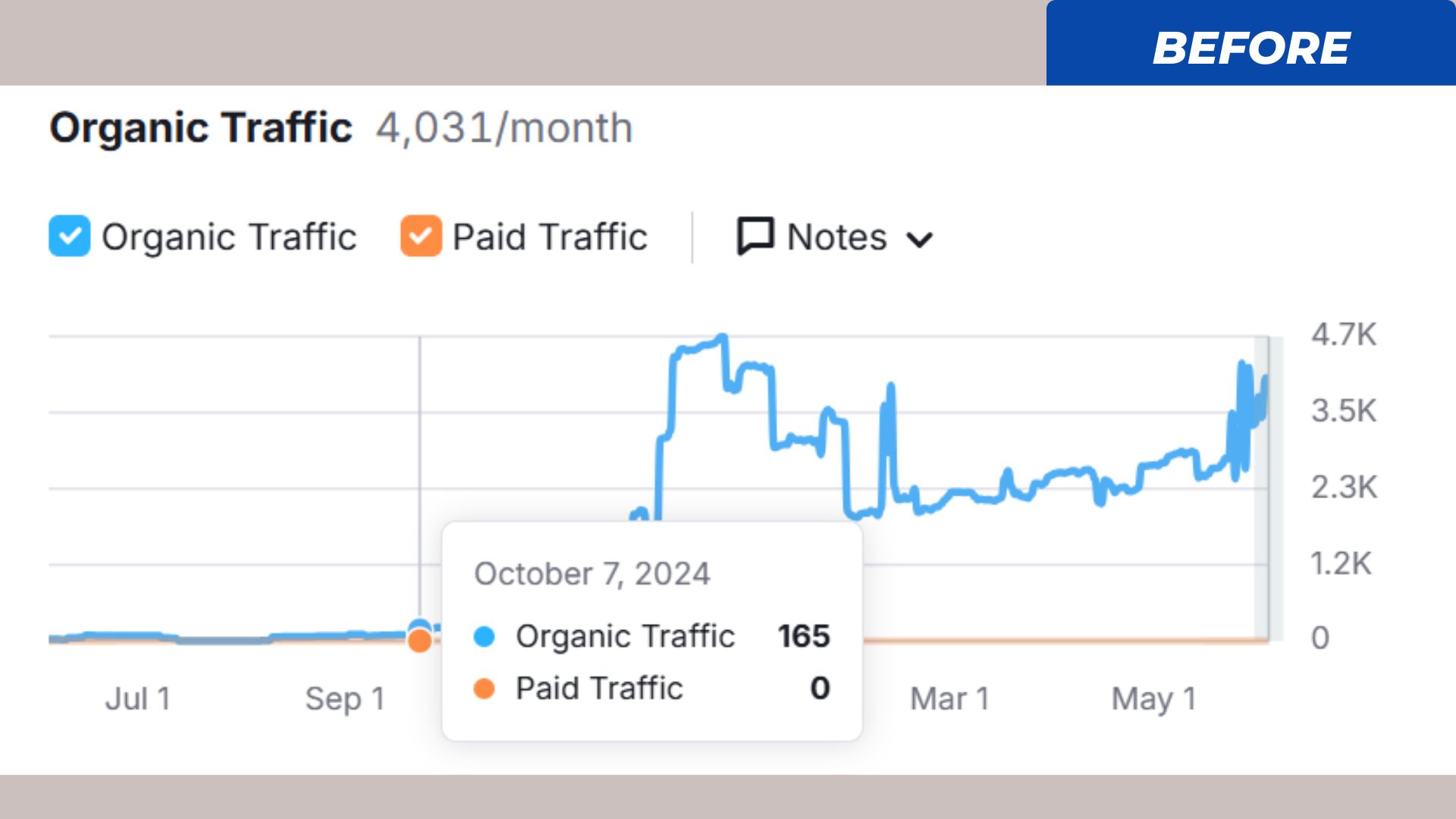Click the Notes label text

(836, 237)
